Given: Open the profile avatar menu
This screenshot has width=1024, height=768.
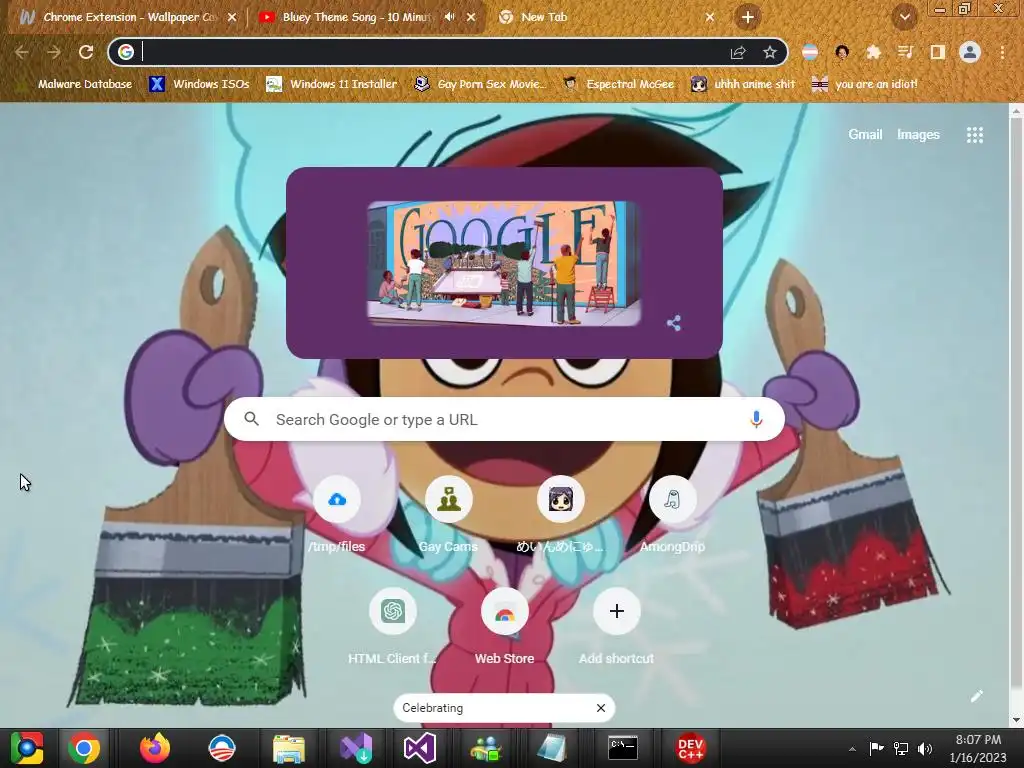Looking at the screenshot, I should click(970, 52).
